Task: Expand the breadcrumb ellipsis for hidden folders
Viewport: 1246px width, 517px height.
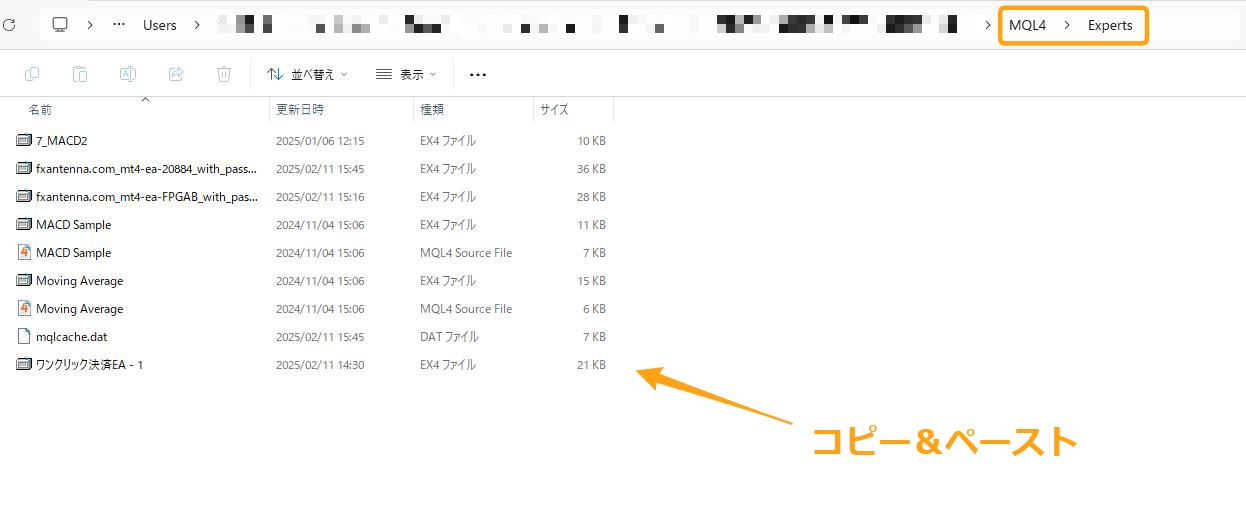Action: 119,25
